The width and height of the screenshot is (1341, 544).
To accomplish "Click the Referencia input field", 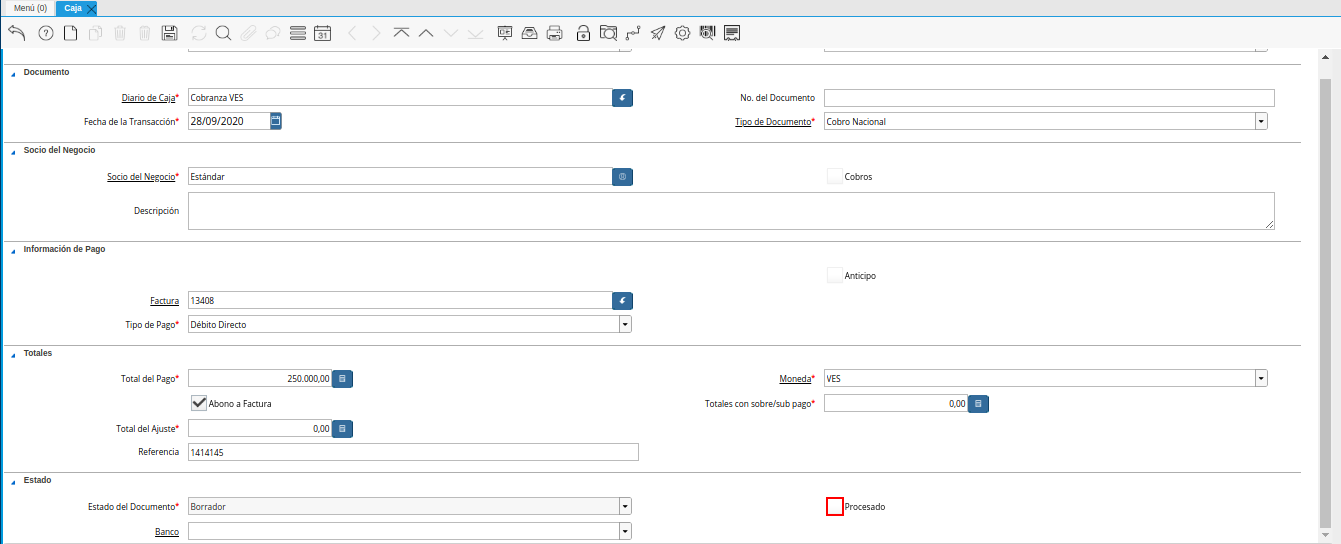I will (412, 452).
